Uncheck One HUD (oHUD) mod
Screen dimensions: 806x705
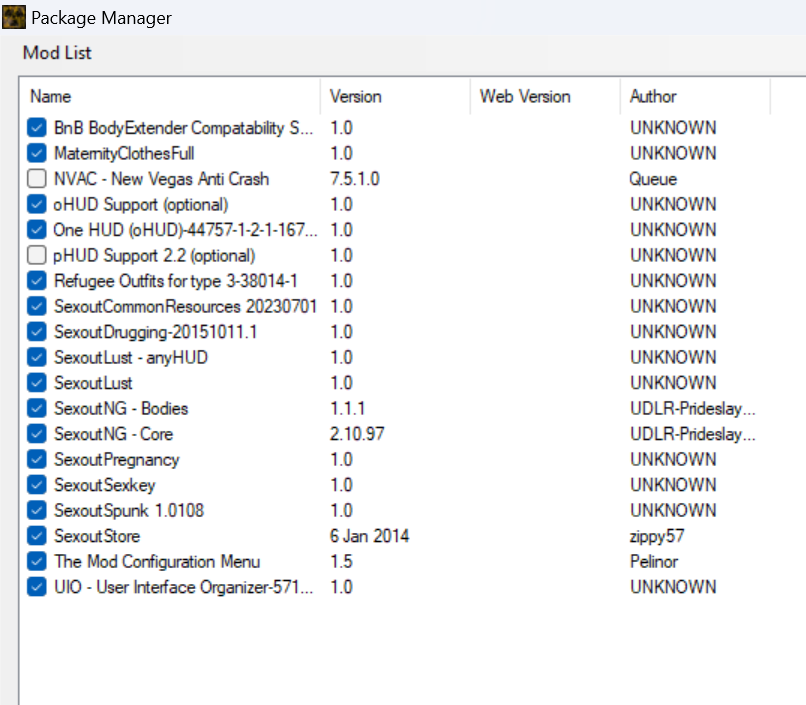click(36, 230)
